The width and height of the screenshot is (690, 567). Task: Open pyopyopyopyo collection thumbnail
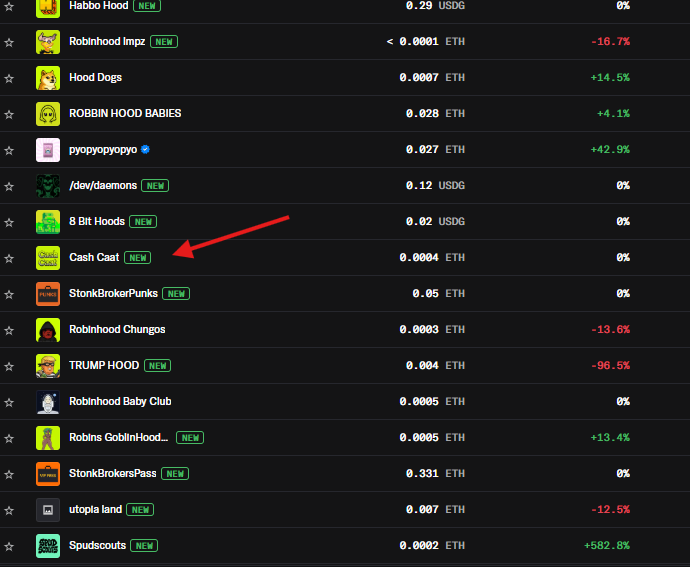coord(48,150)
